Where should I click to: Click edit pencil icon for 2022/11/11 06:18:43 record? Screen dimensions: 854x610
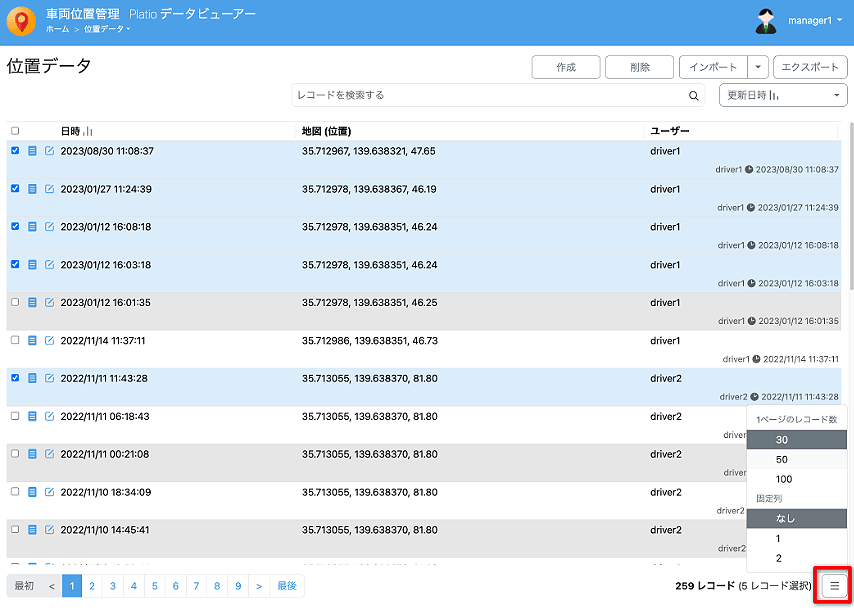coord(49,416)
